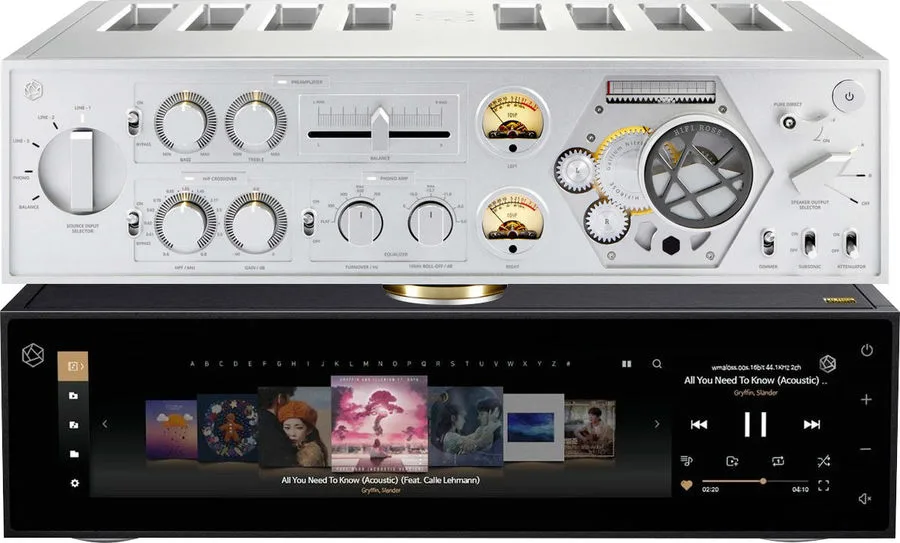The height and width of the screenshot is (543, 900).
Task: Tap the search magnifier icon
Action: point(657,364)
